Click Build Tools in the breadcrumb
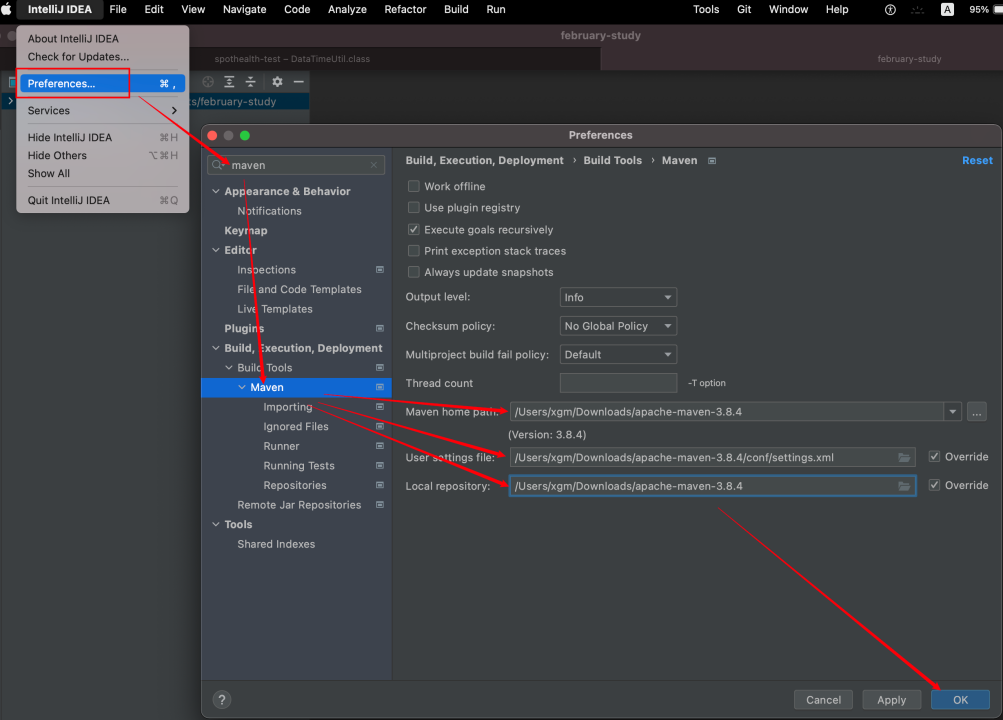Viewport: 1003px width, 720px height. [612, 160]
